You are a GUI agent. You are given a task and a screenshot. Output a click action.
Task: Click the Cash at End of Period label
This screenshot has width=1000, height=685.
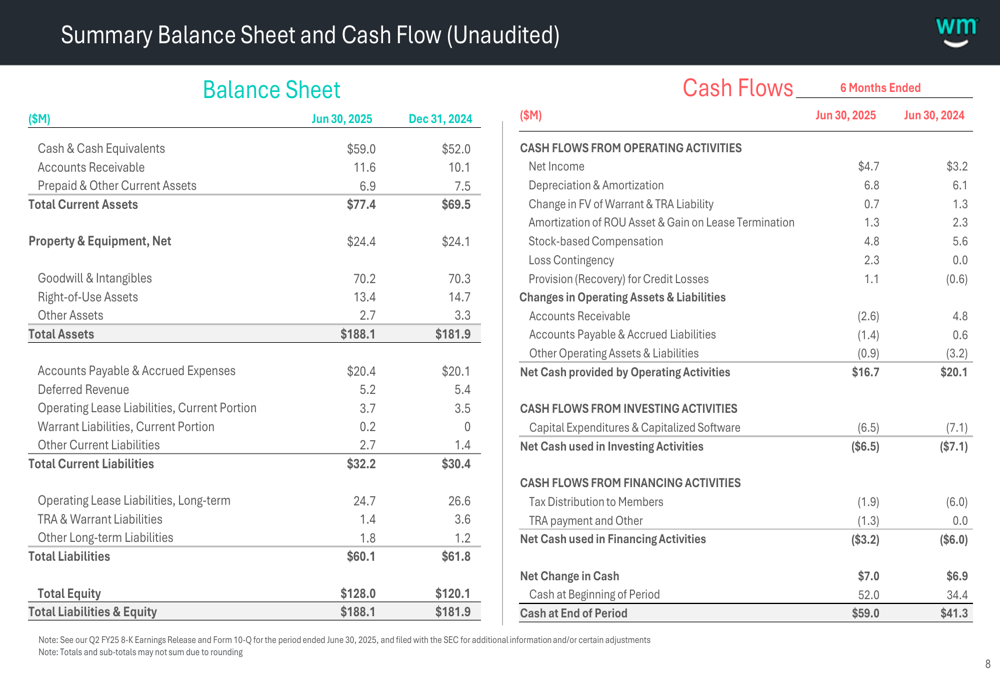pyautogui.click(x=574, y=613)
